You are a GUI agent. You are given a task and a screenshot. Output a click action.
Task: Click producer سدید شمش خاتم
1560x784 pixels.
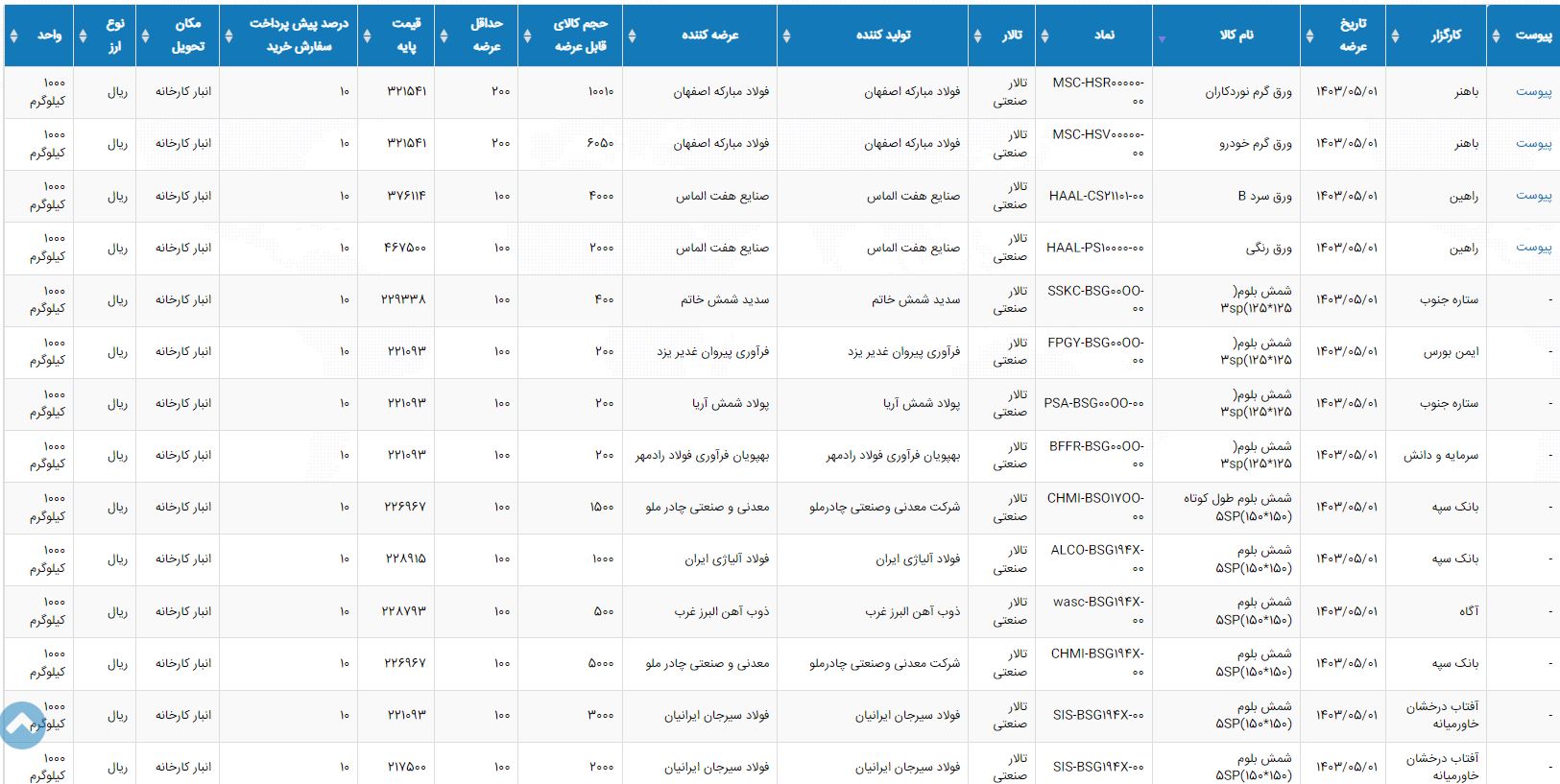coord(916,299)
